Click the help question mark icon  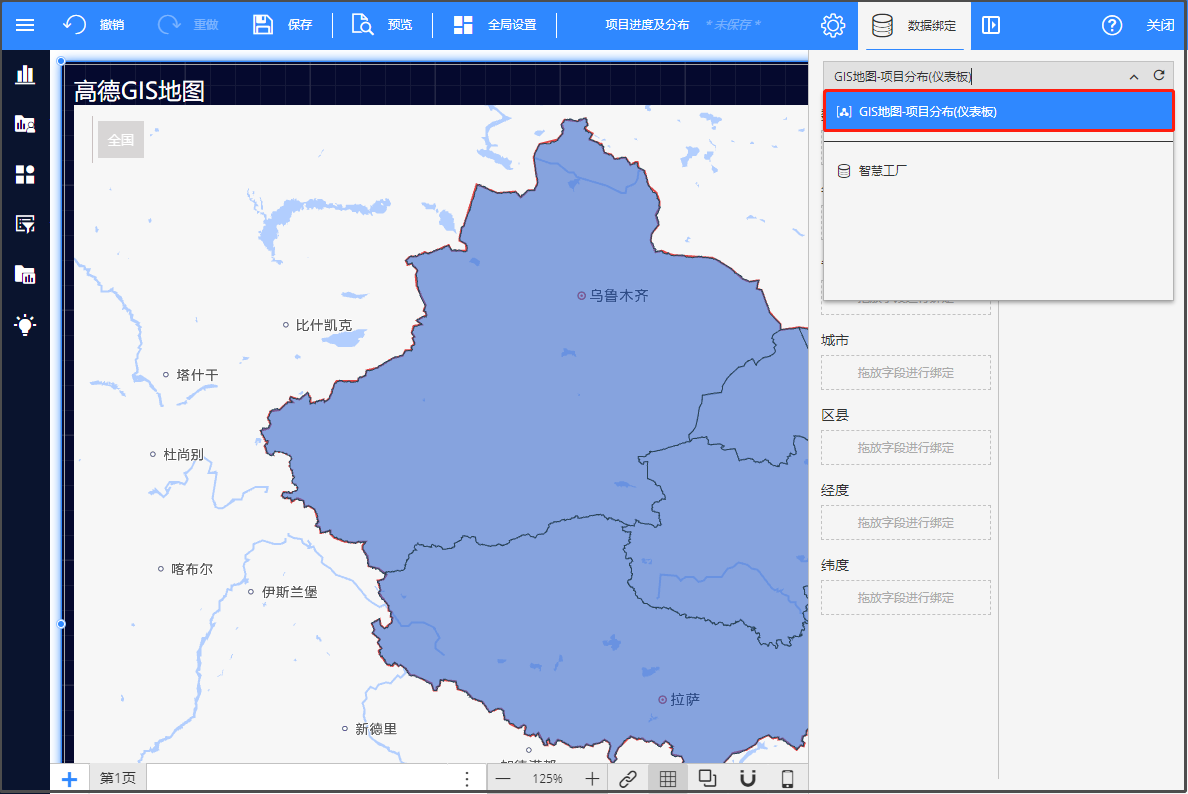pyautogui.click(x=1112, y=25)
